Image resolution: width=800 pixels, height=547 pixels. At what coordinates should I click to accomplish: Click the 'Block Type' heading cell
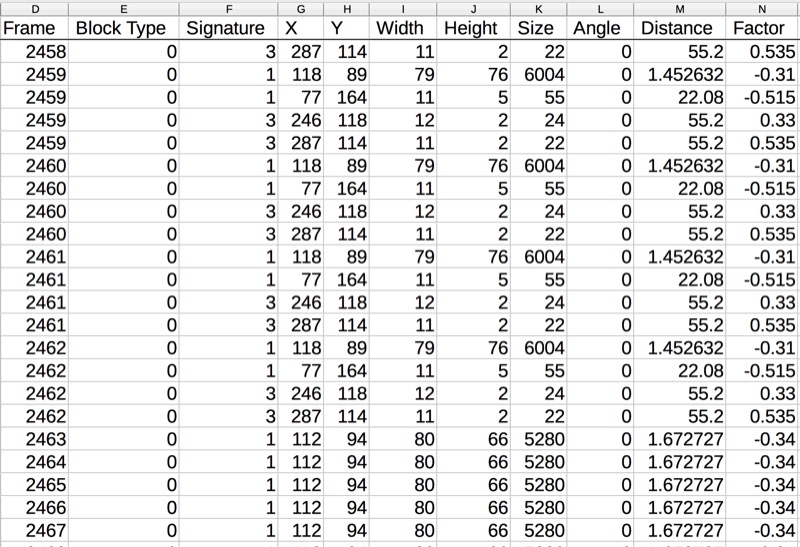click(123, 28)
